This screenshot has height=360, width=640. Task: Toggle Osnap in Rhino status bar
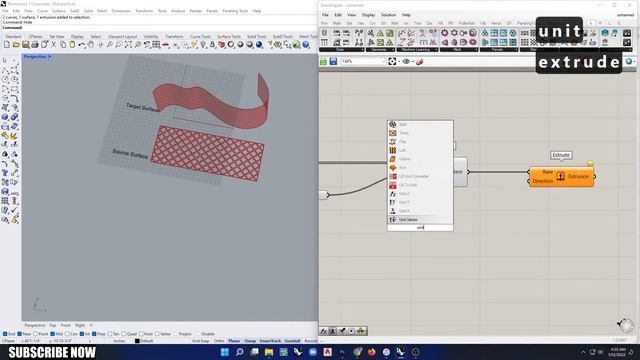pos(250,341)
